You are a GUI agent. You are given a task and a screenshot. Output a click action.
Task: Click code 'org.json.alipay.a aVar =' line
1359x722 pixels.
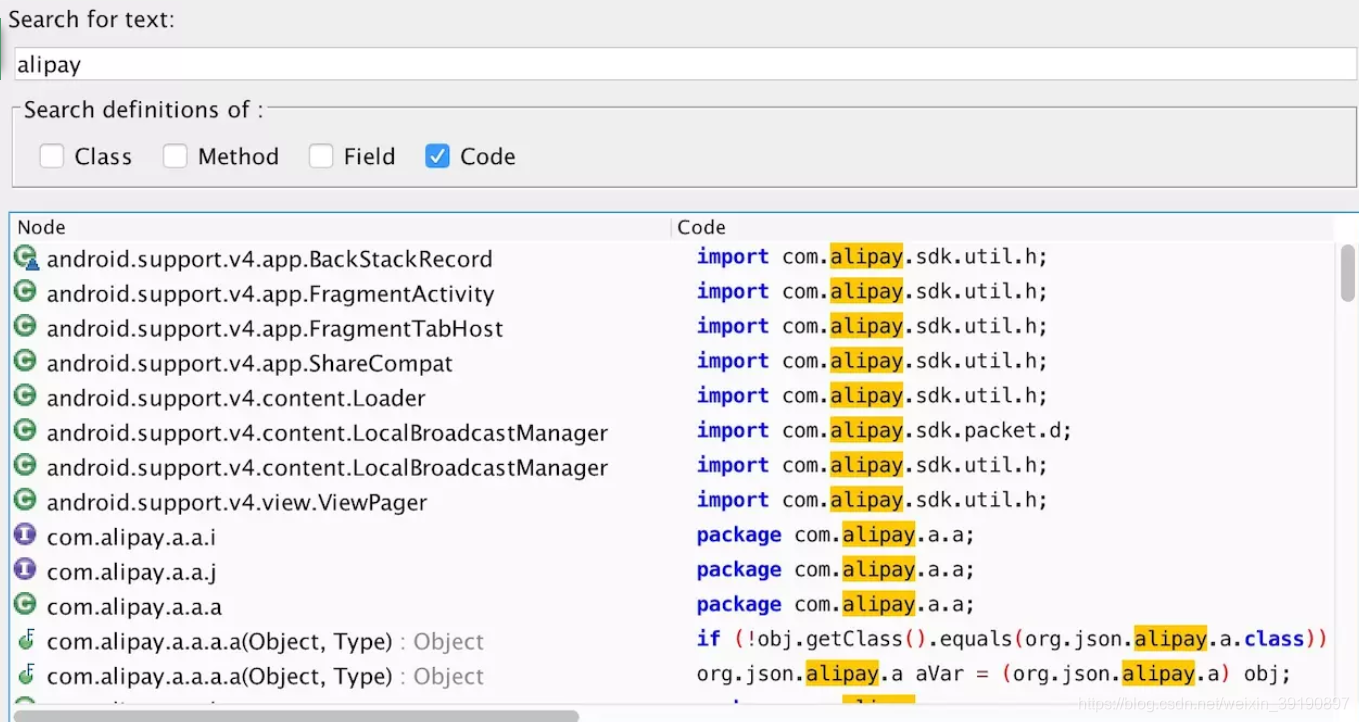click(994, 674)
